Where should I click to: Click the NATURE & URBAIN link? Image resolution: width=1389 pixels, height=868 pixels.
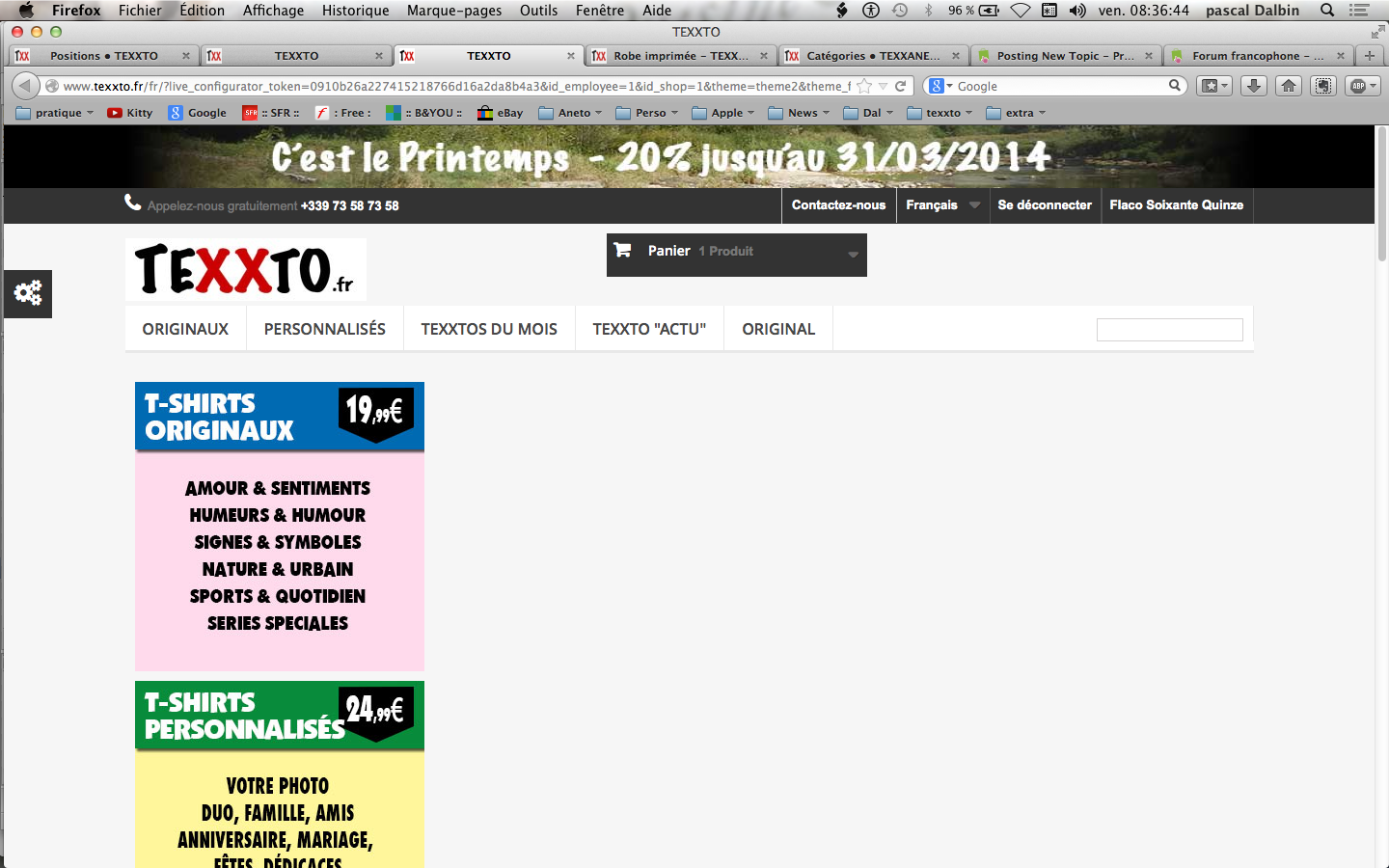point(278,569)
